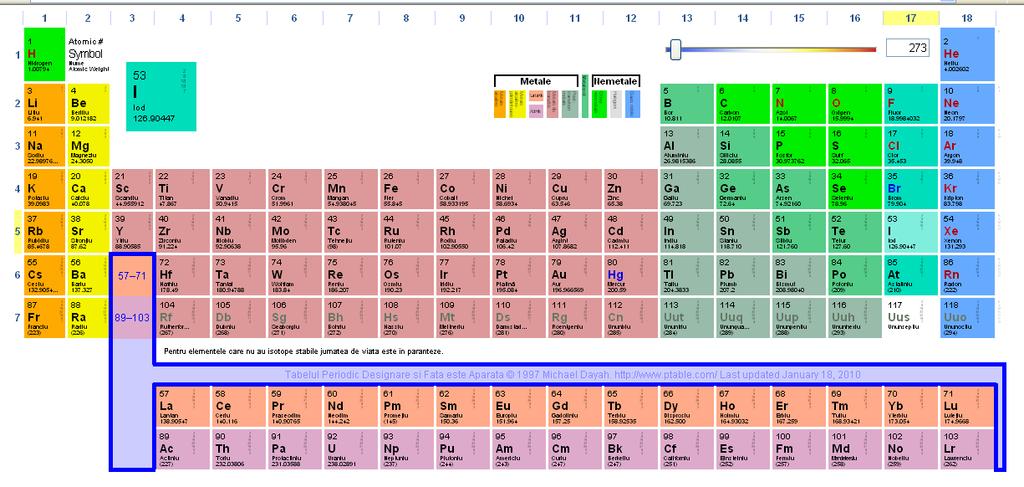Click the I (53) cell in period 5

911,232
